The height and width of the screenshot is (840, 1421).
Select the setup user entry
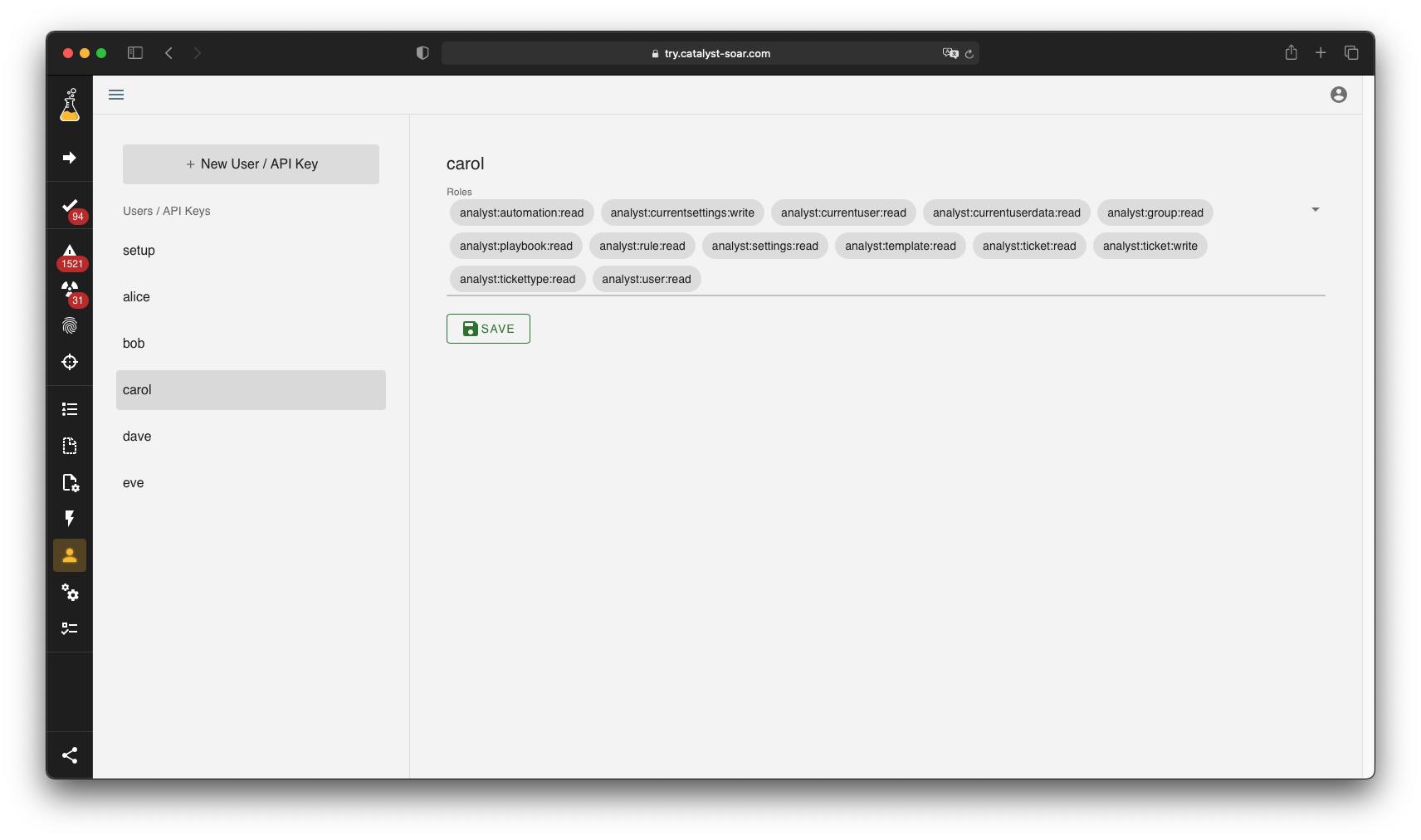coord(139,251)
